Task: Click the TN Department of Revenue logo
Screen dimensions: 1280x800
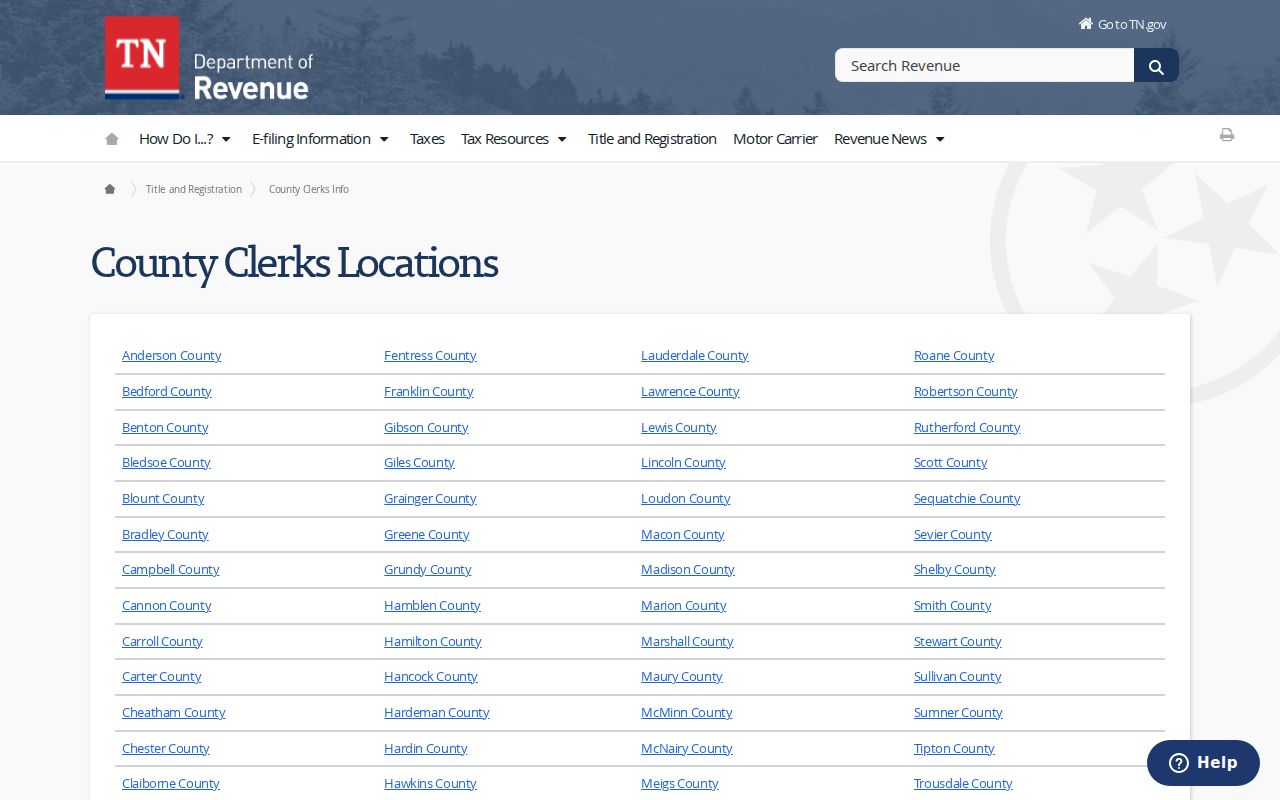Action: coord(209,58)
